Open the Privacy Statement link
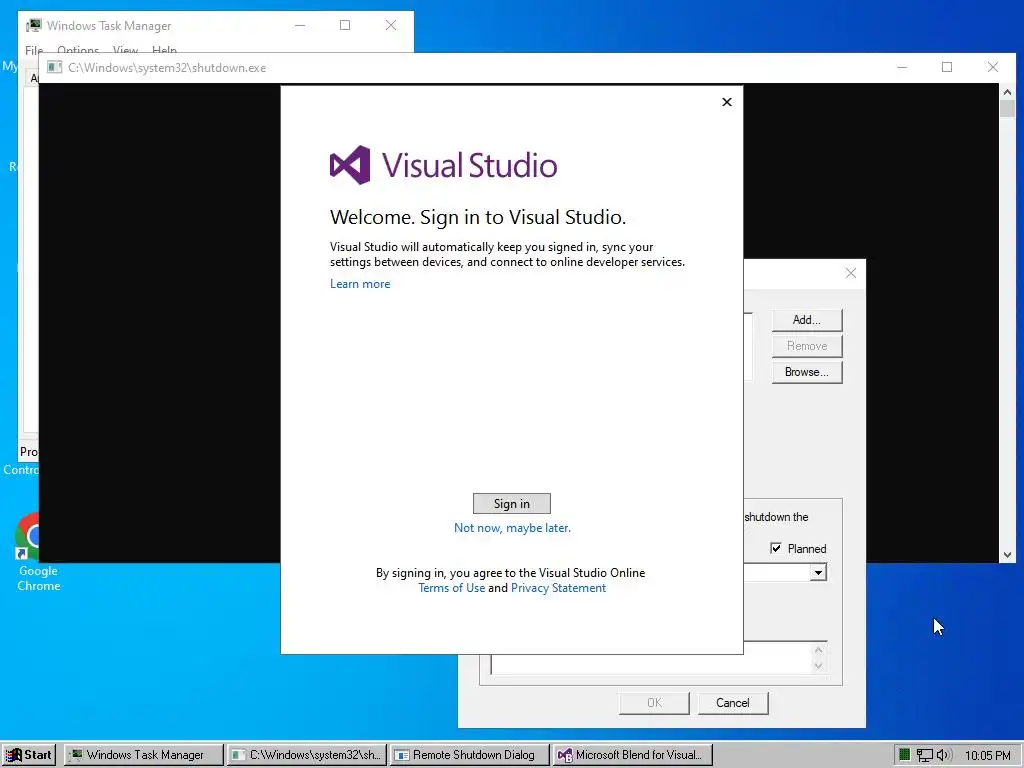This screenshot has width=1024, height=768. point(558,588)
